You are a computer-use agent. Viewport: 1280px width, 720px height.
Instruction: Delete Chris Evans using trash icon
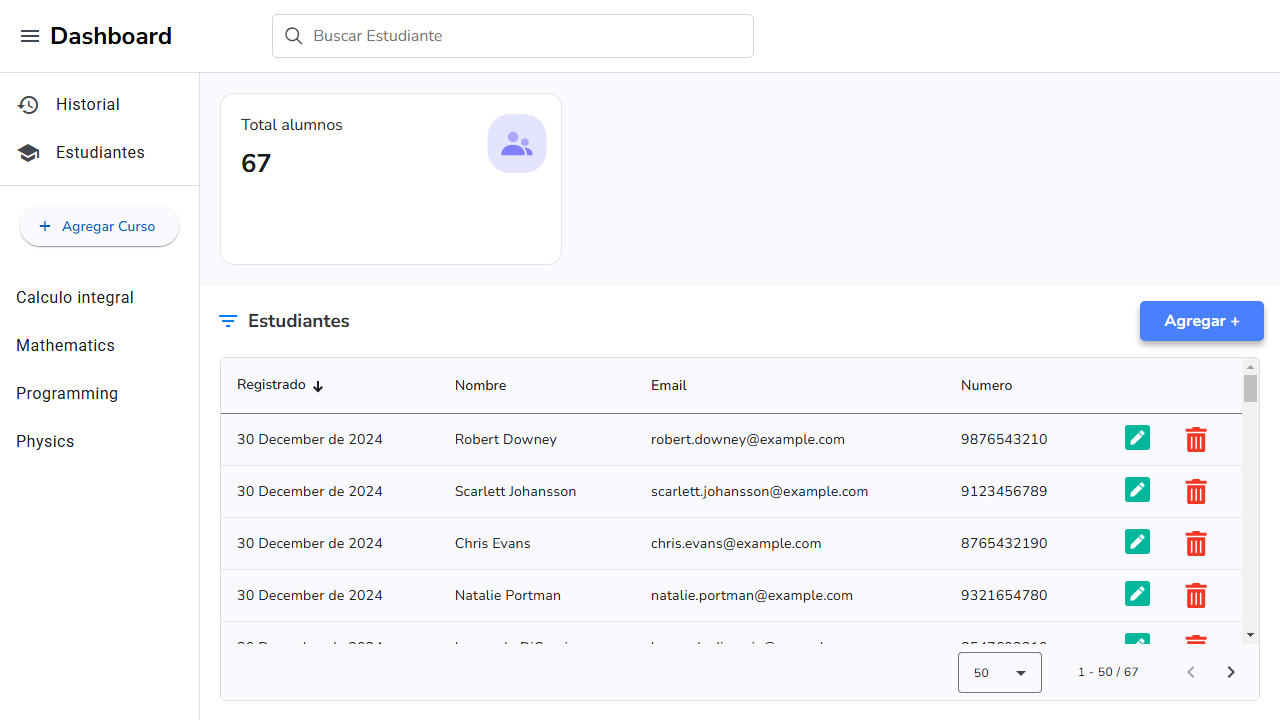point(1195,543)
